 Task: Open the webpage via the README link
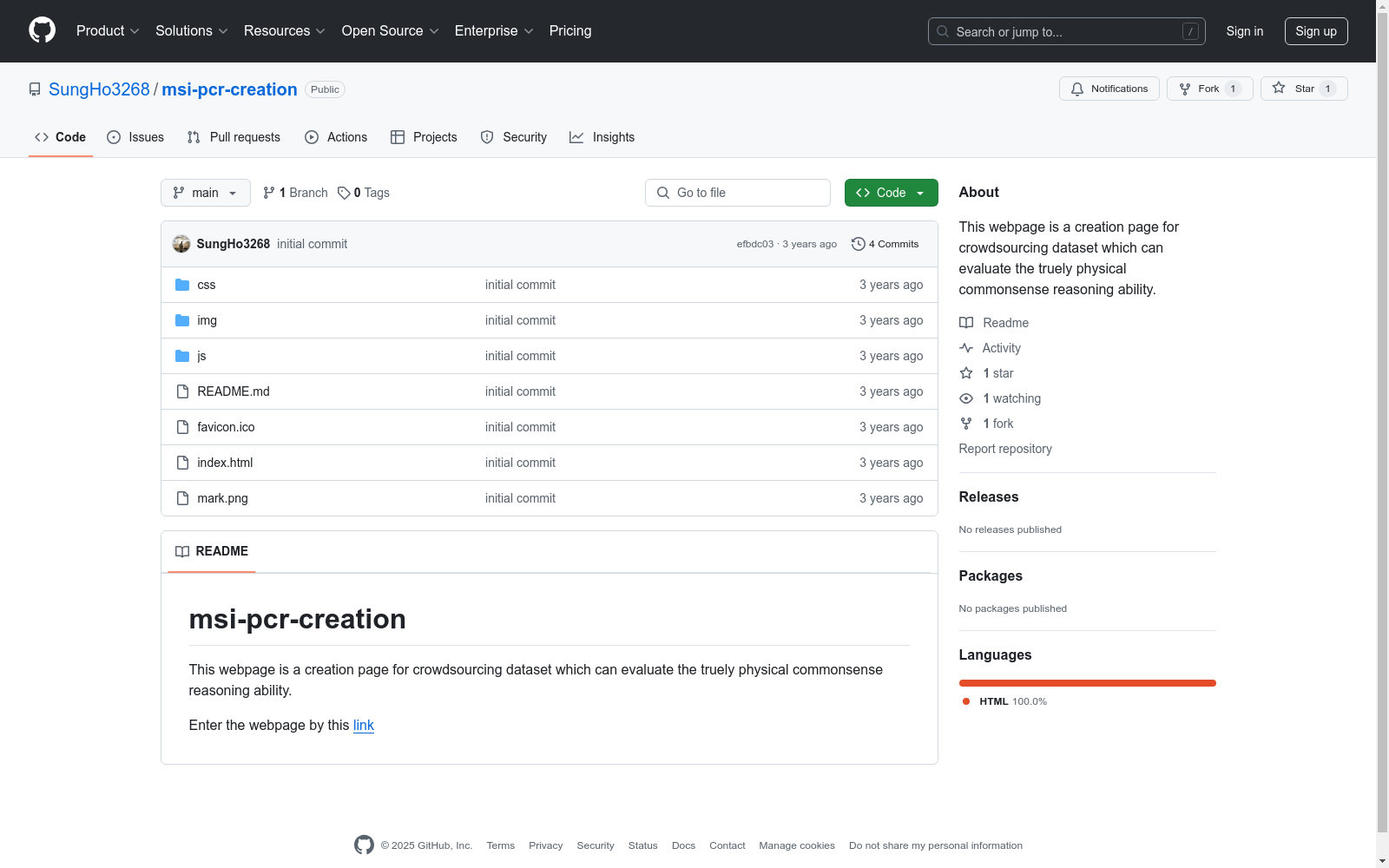[x=364, y=725]
